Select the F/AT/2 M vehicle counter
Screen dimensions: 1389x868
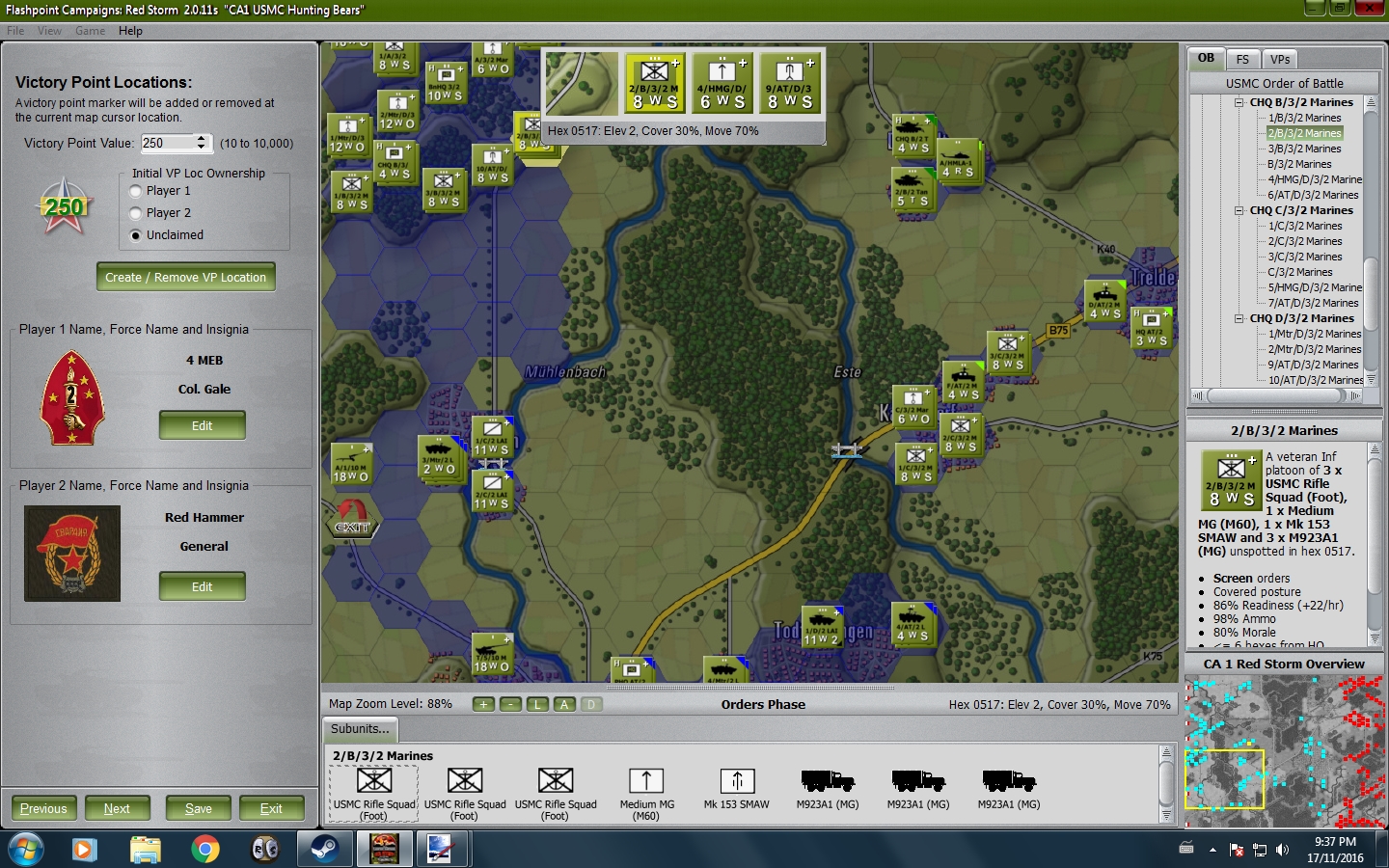pyautogui.click(x=963, y=382)
